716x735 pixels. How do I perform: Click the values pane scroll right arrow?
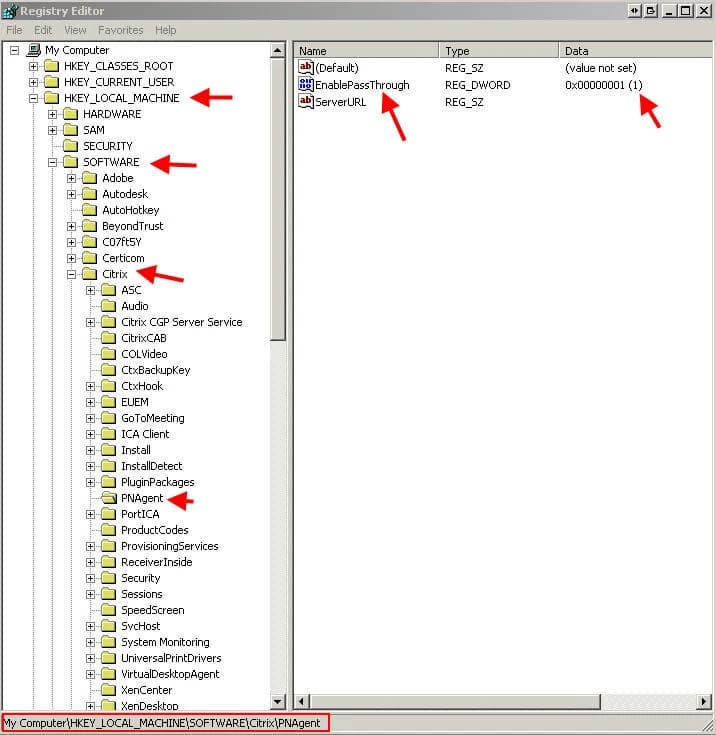click(x=703, y=702)
